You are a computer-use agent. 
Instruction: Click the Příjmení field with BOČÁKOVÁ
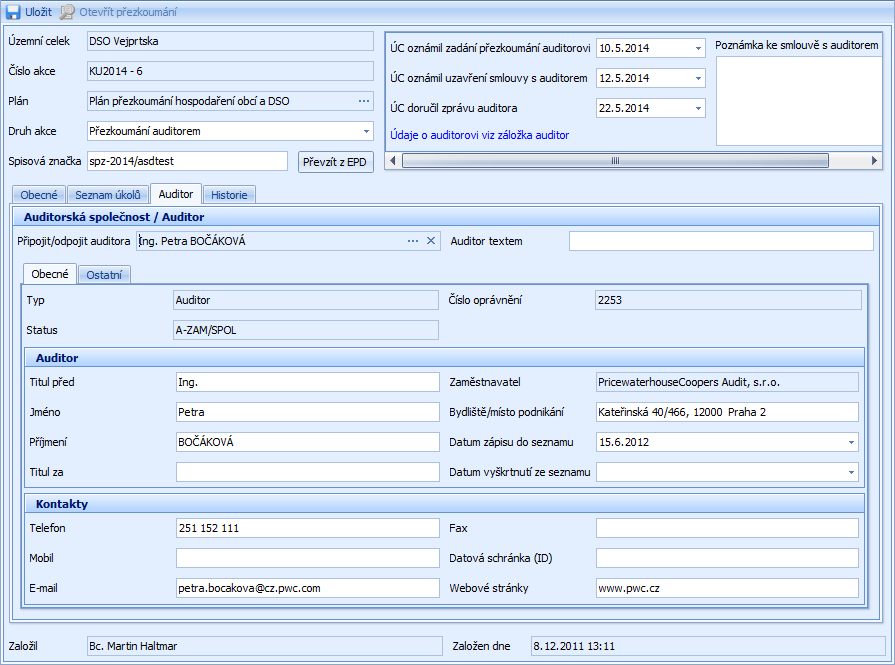point(308,442)
